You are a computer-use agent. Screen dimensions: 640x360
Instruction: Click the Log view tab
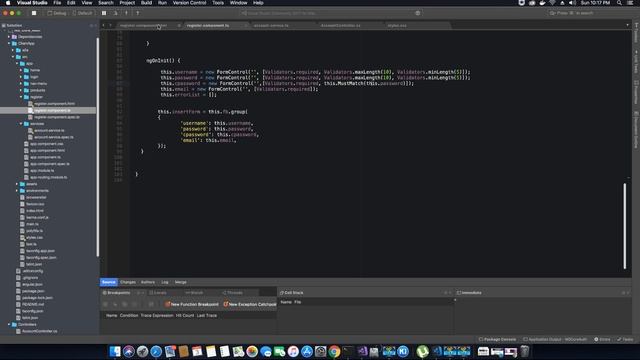(165, 282)
